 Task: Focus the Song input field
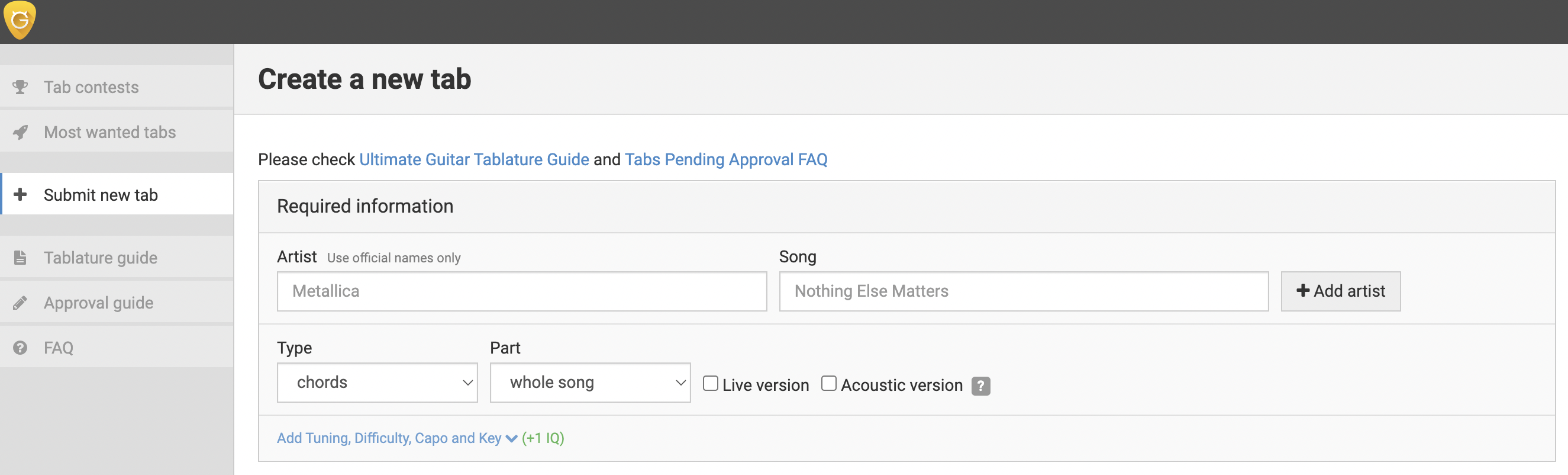[x=1024, y=291]
